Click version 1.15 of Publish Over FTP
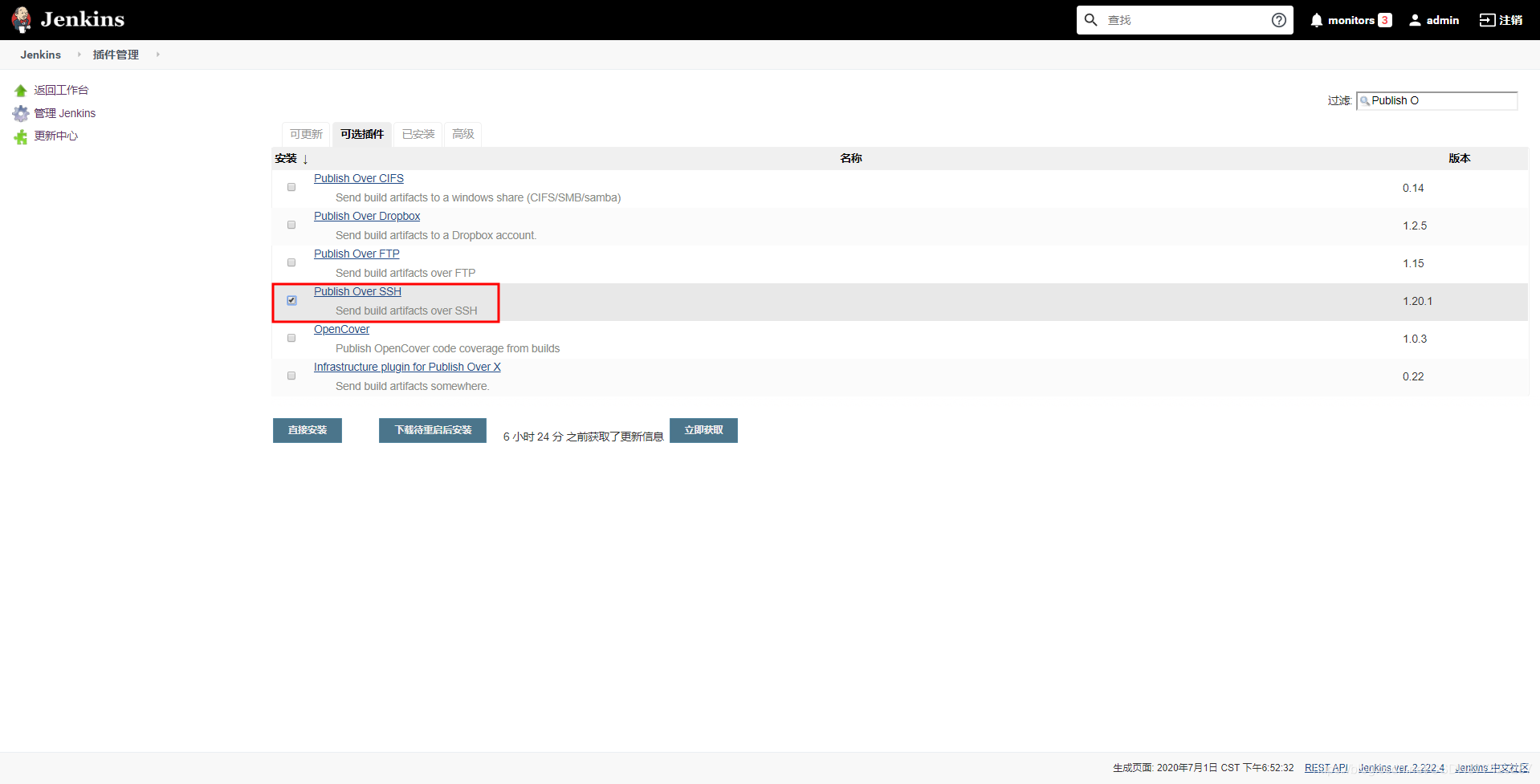The height and width of the screenshot is (784, 1540). 1413,263
